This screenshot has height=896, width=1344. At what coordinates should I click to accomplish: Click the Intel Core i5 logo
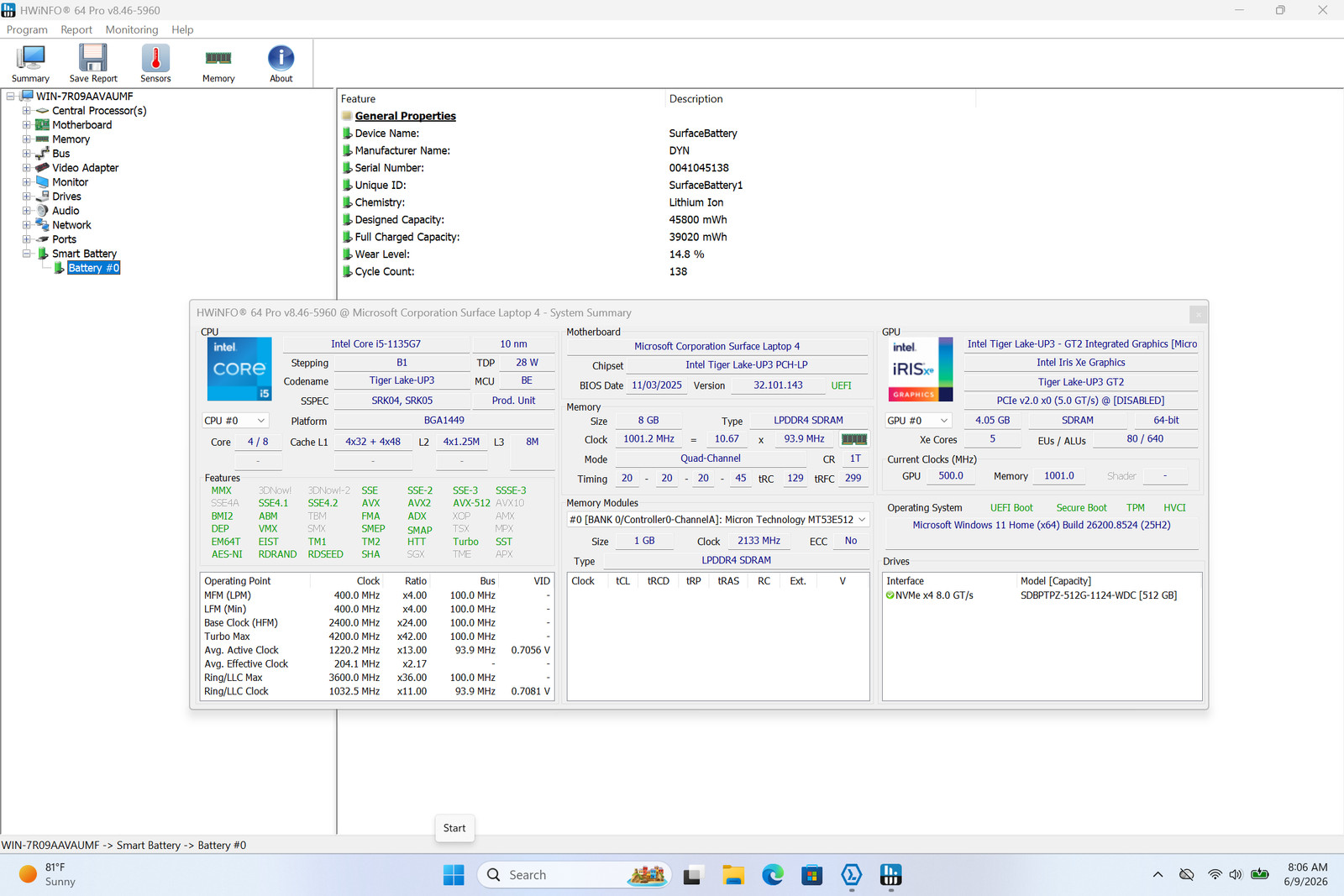239,369
